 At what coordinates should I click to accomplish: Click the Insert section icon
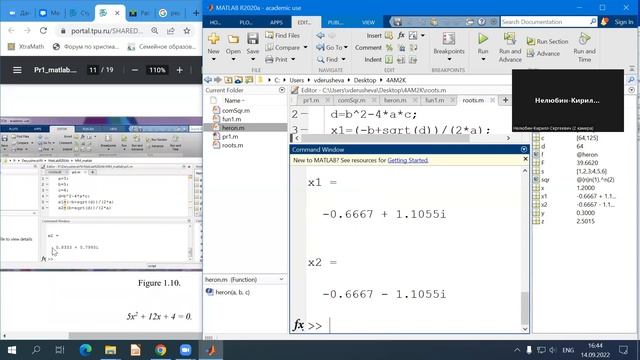pyautogui.click(x=389, y=36)
